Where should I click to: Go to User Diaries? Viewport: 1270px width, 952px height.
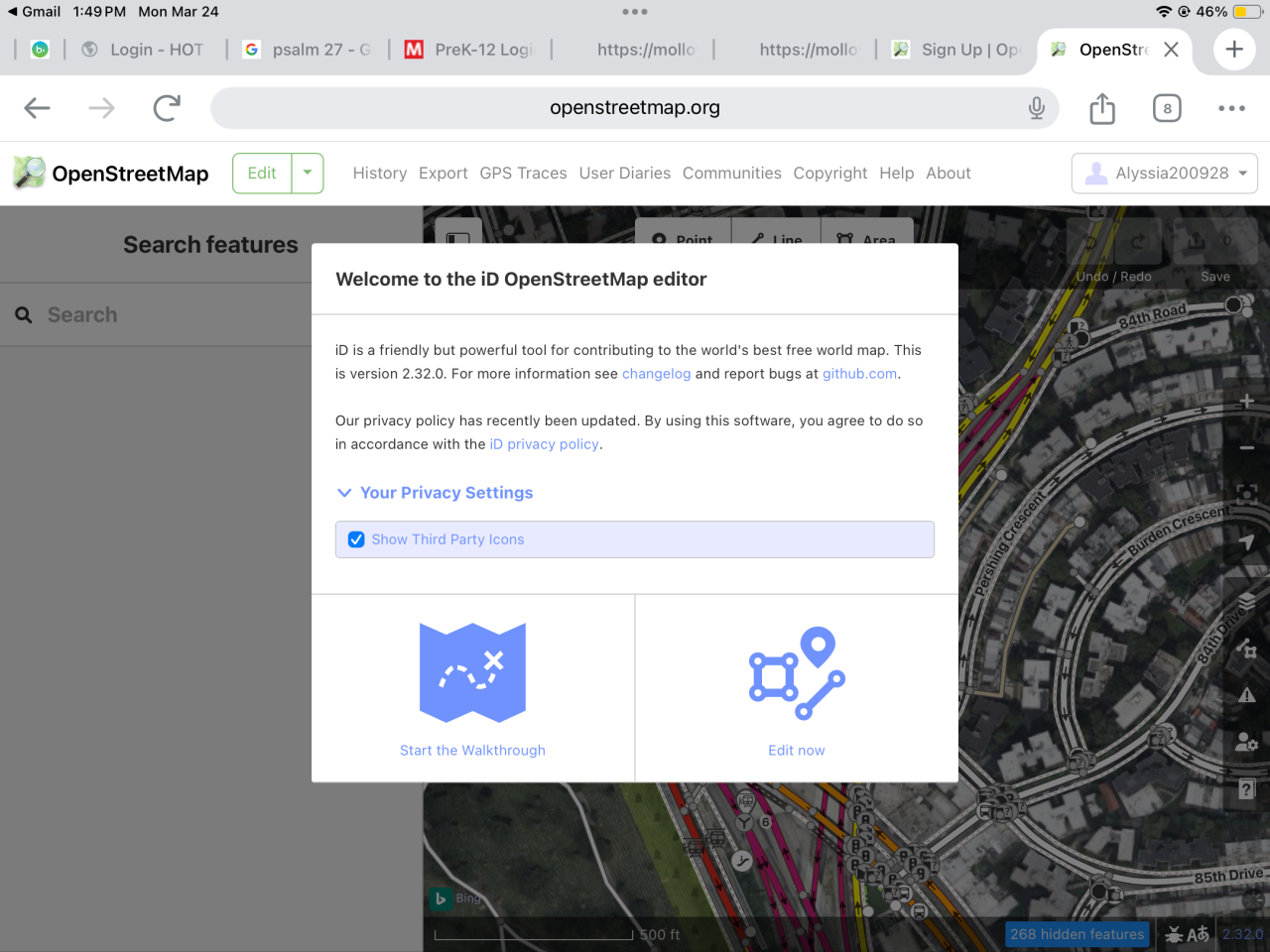point(625,173)
